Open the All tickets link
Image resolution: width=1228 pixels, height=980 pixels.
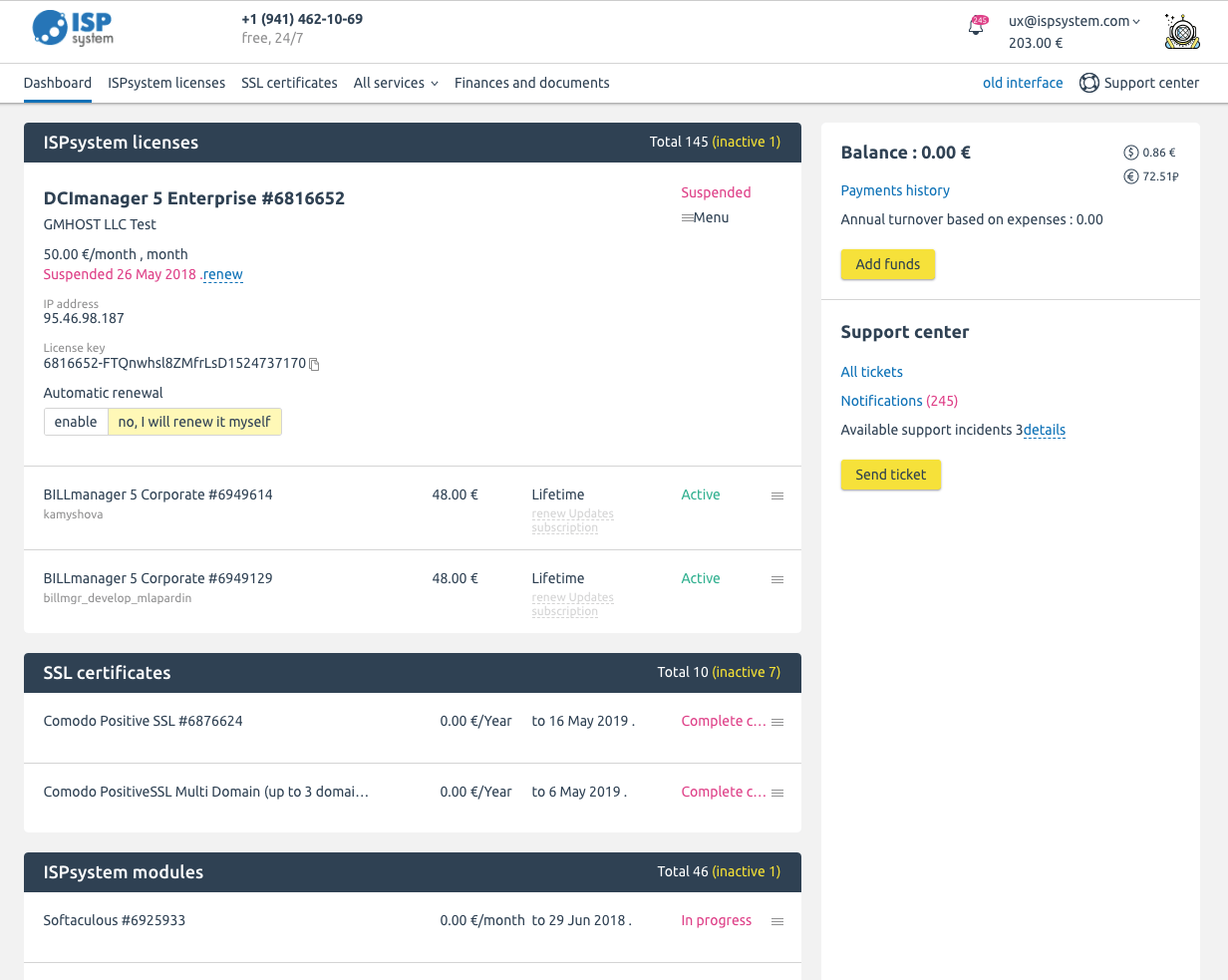(x=872, y=372)
